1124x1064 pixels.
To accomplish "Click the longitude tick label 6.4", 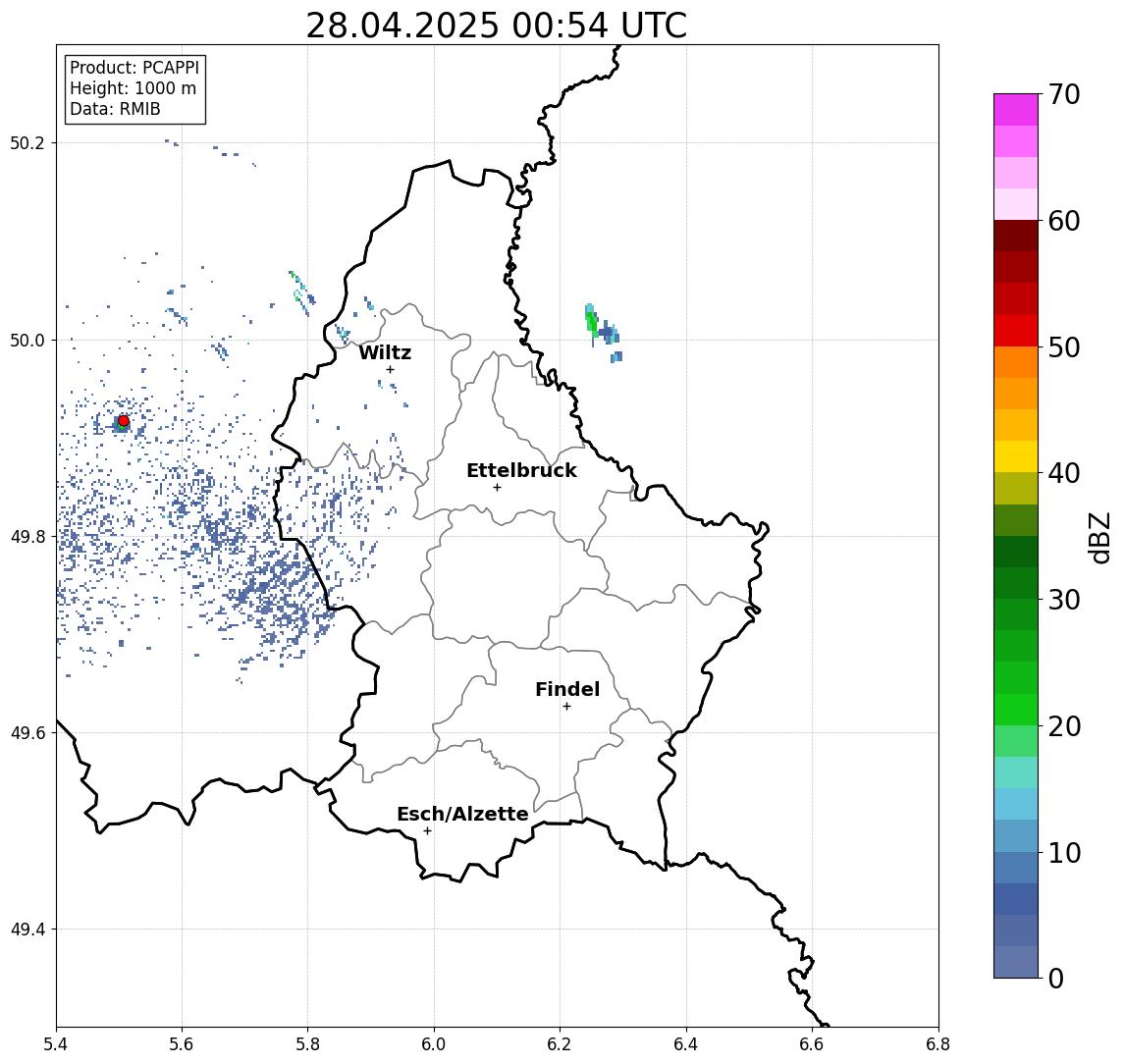I will coord(687,1044).
